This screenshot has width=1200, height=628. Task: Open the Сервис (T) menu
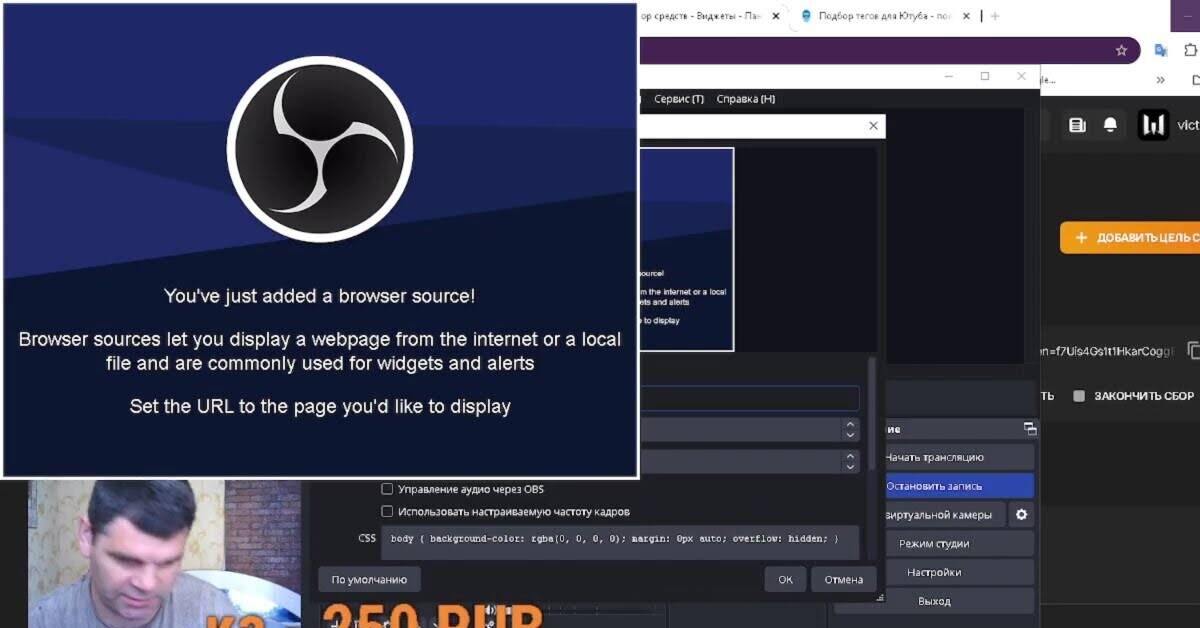[x=679, y=99]
